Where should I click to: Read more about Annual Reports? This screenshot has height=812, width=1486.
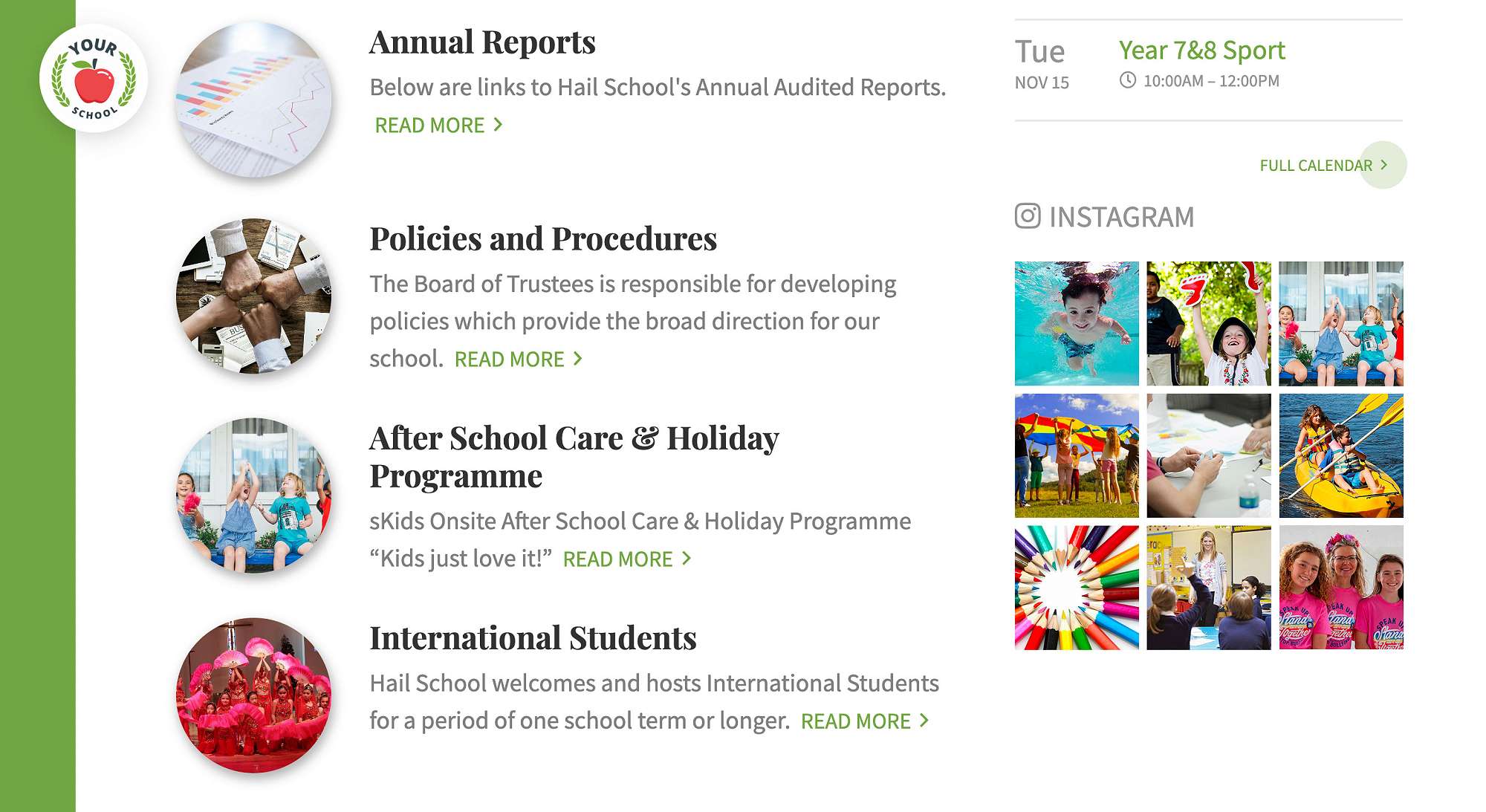click(438, 126)
